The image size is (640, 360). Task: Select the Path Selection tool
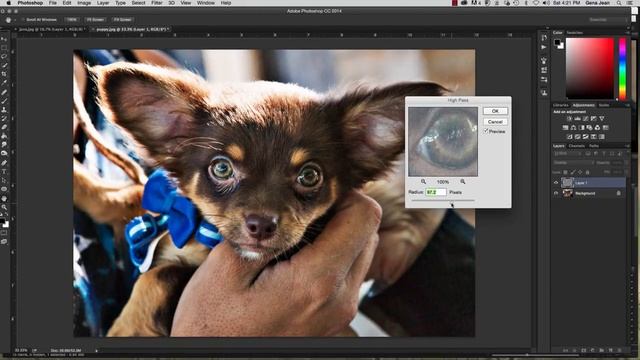pos(4,180)
